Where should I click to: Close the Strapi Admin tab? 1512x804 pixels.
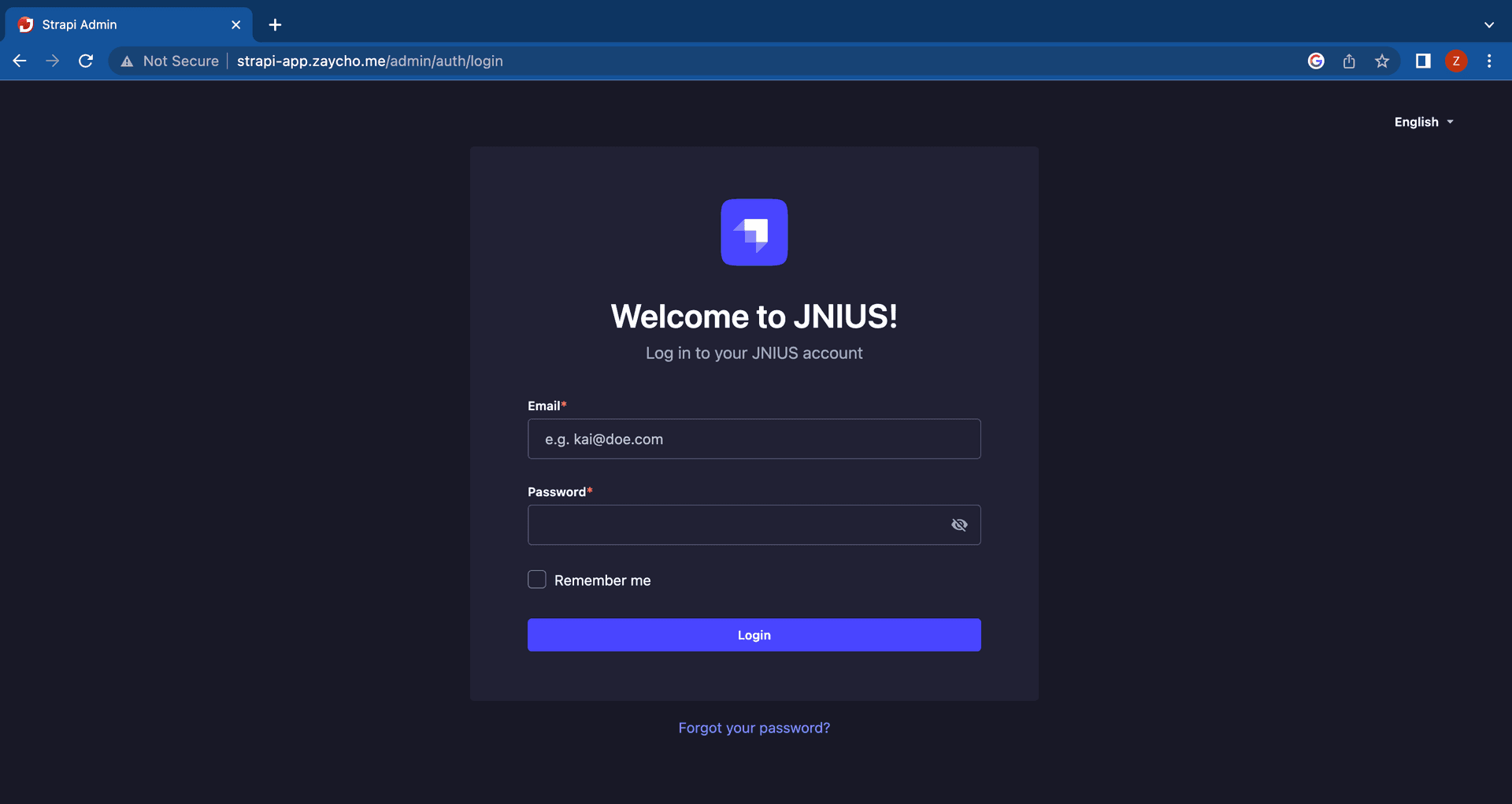click(235, 25)
